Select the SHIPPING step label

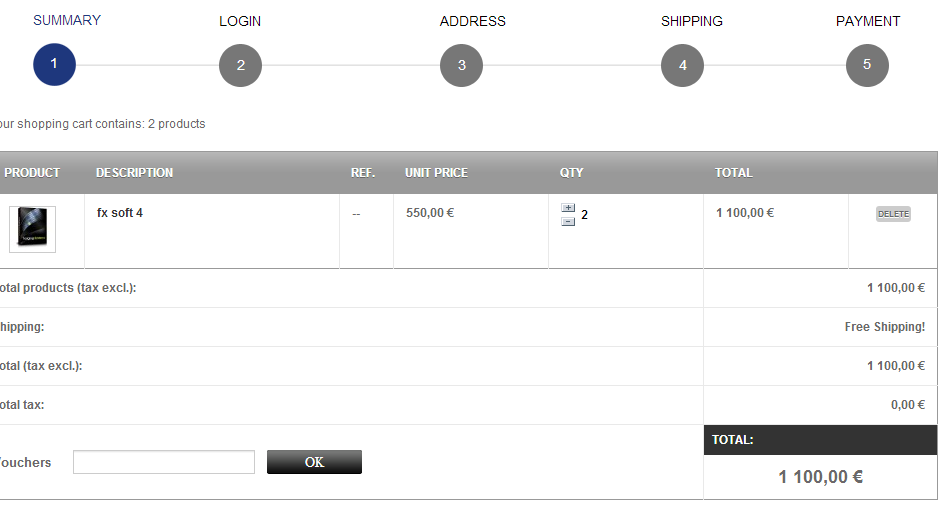pyautogui.click(x=692, y=21)
